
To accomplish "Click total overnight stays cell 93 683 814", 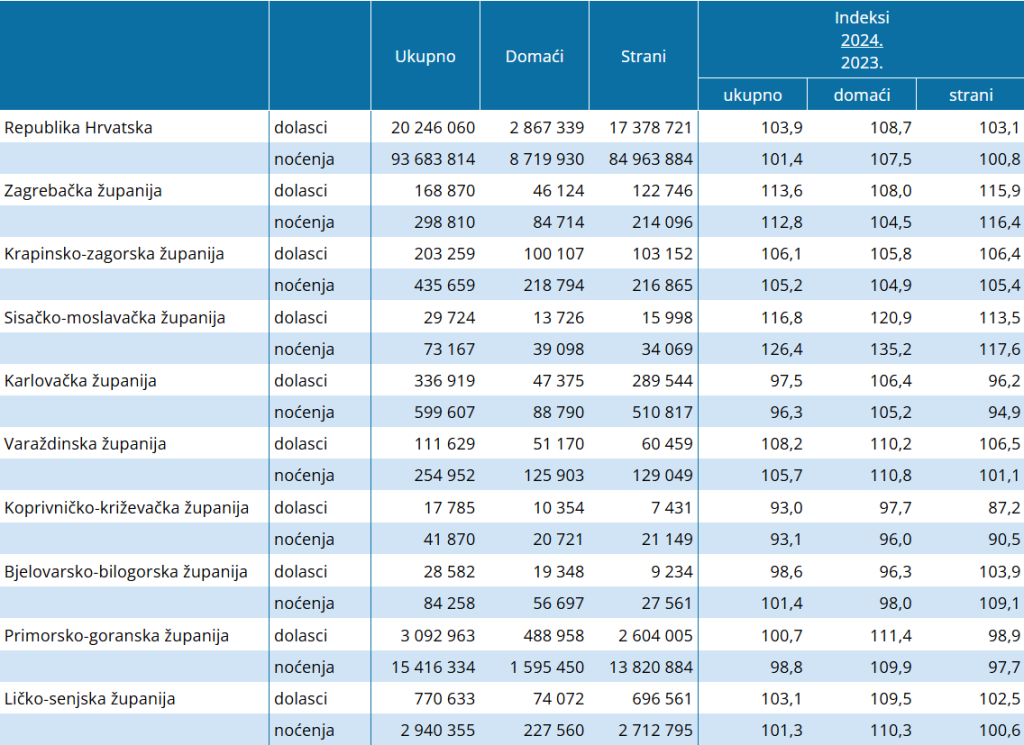I will click(433, 159).
